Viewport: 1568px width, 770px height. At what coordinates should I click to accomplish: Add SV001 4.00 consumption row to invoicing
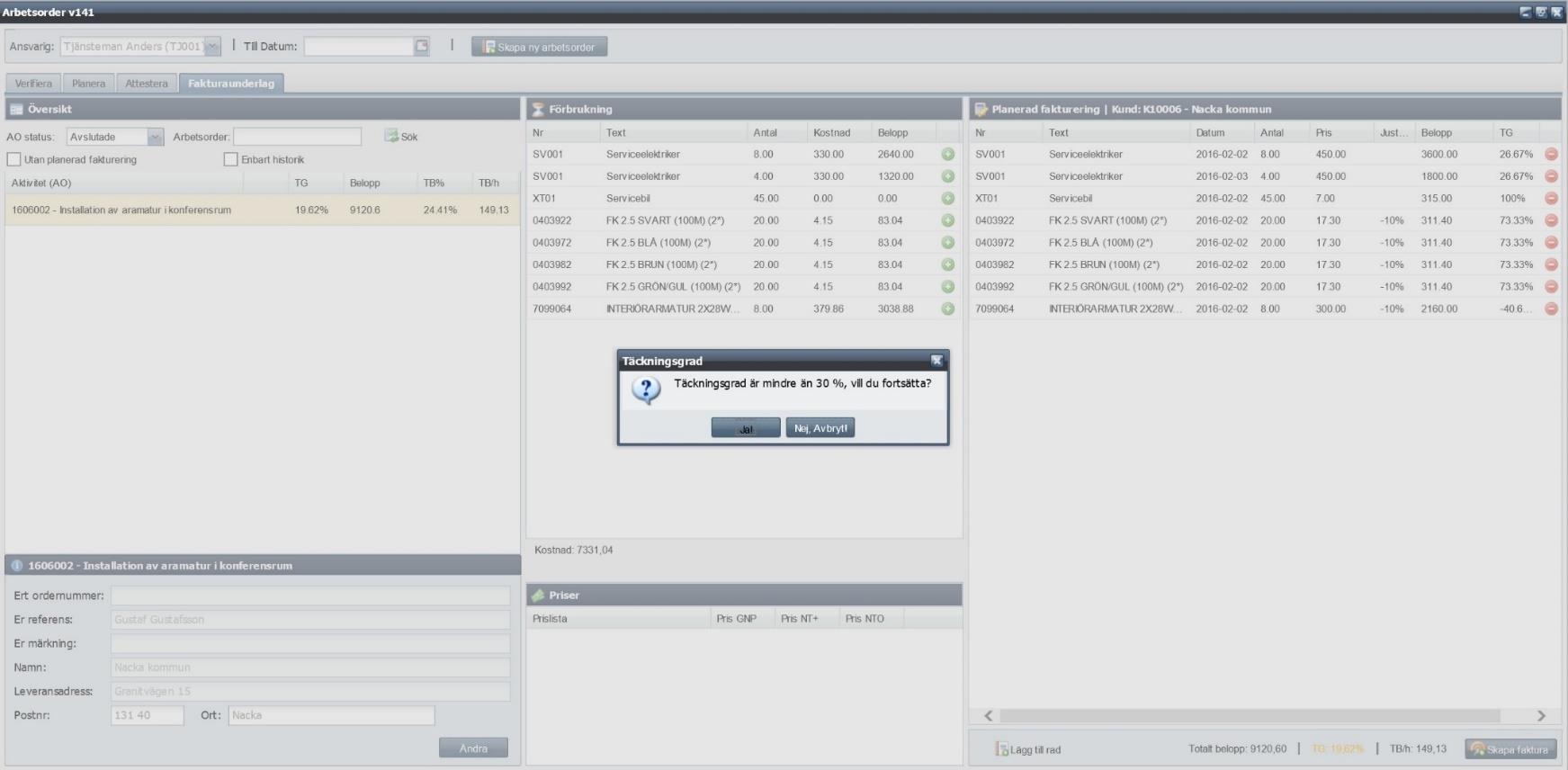[x=947, y=176]
